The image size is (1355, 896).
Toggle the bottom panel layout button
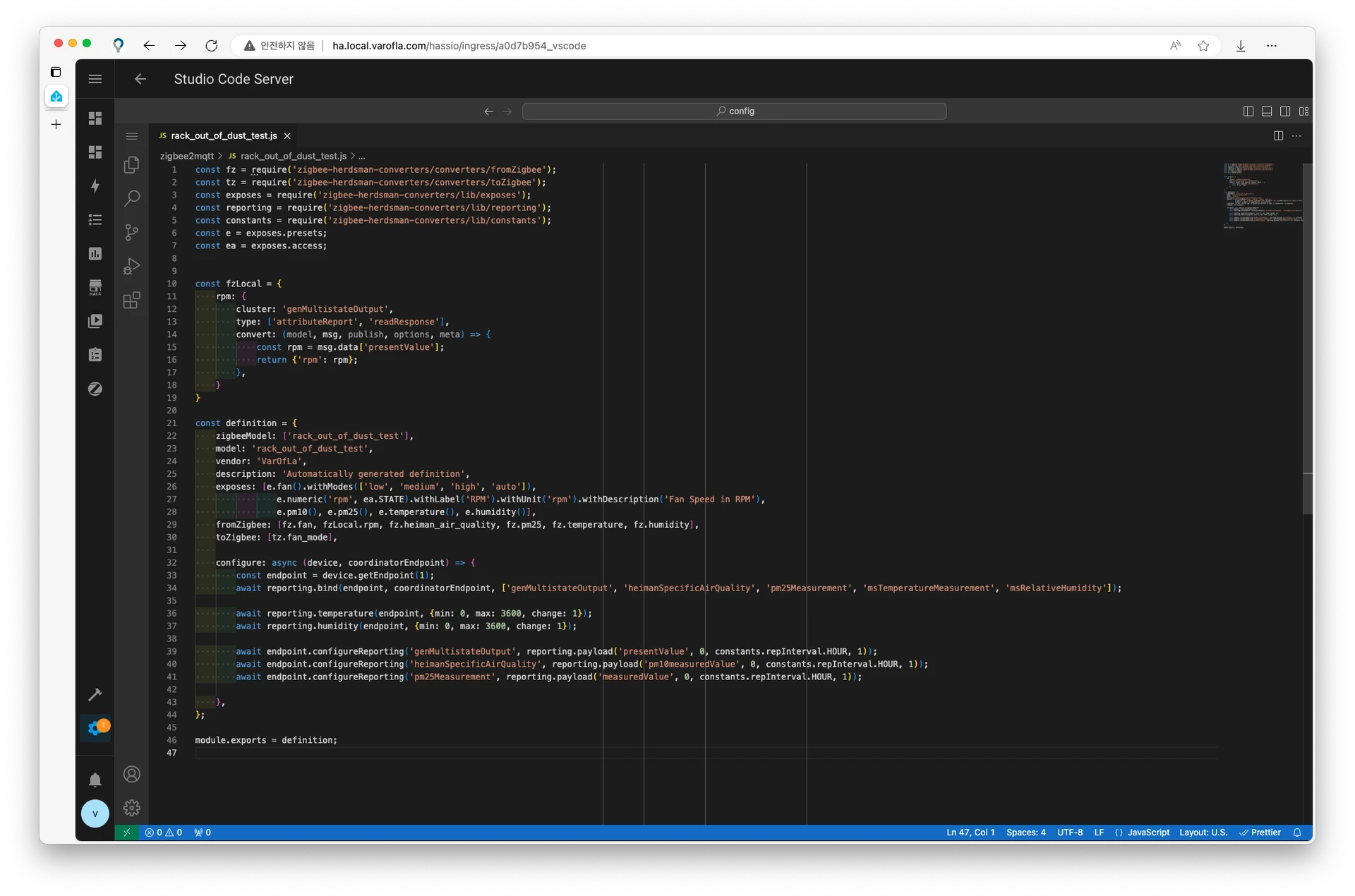click(x=1267, y=111)
